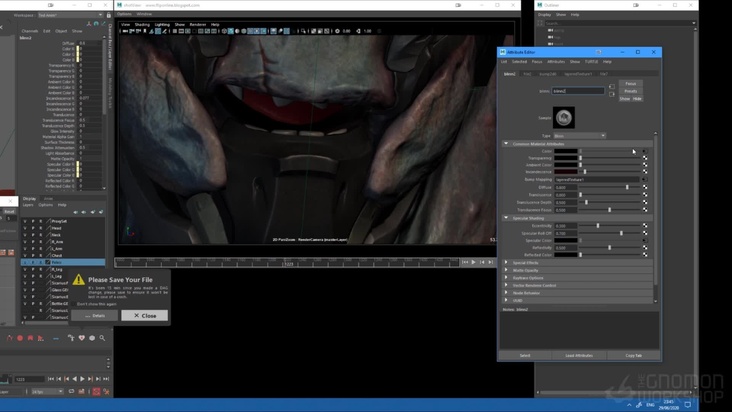732x412 pixels.
Task: Open the 24 fps frame rate dropdown
Action: point(47,391)
